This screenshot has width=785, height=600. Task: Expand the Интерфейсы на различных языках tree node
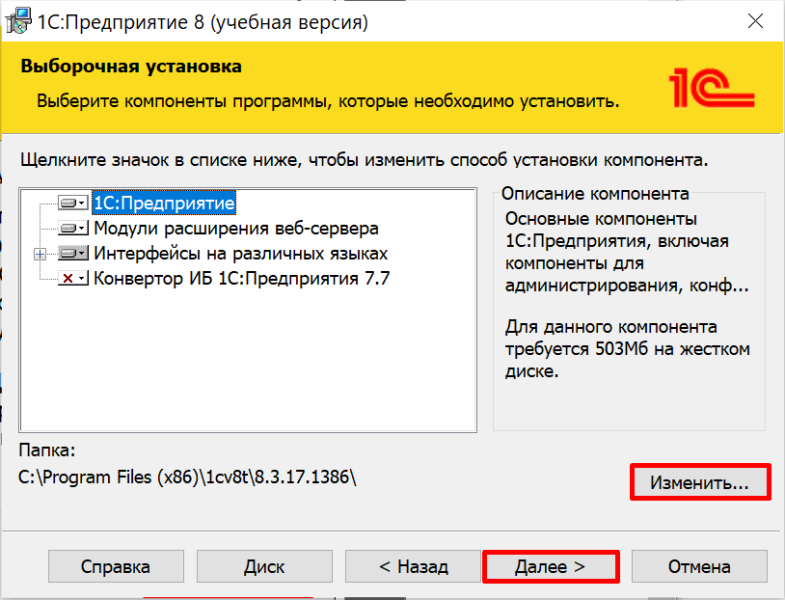coord(41,254)
